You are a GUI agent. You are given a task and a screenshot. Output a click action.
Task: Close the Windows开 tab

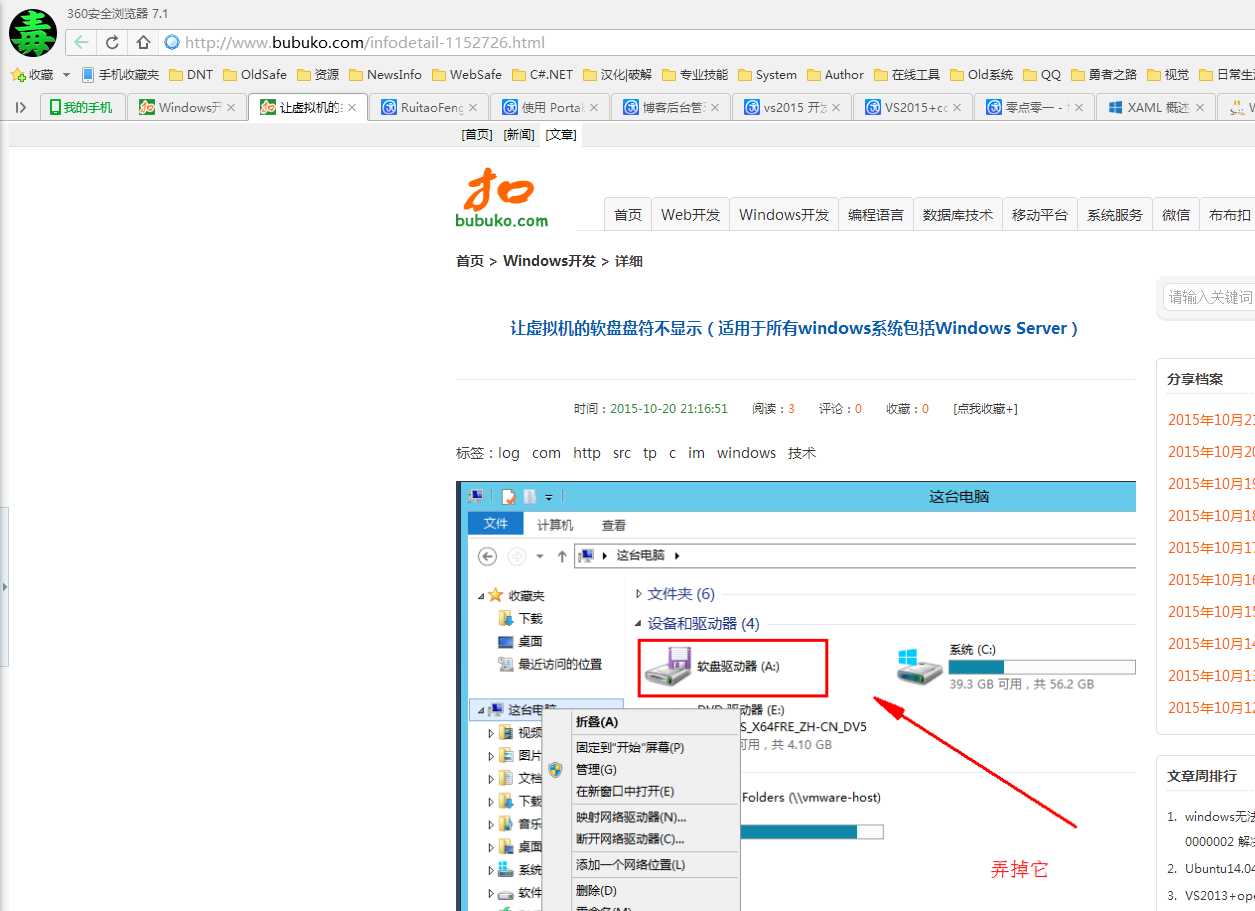point(231,107)
